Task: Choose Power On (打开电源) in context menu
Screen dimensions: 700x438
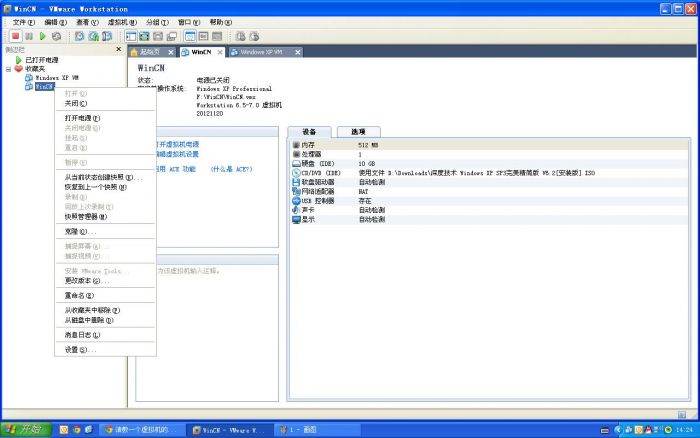Action: coord(105,118)
